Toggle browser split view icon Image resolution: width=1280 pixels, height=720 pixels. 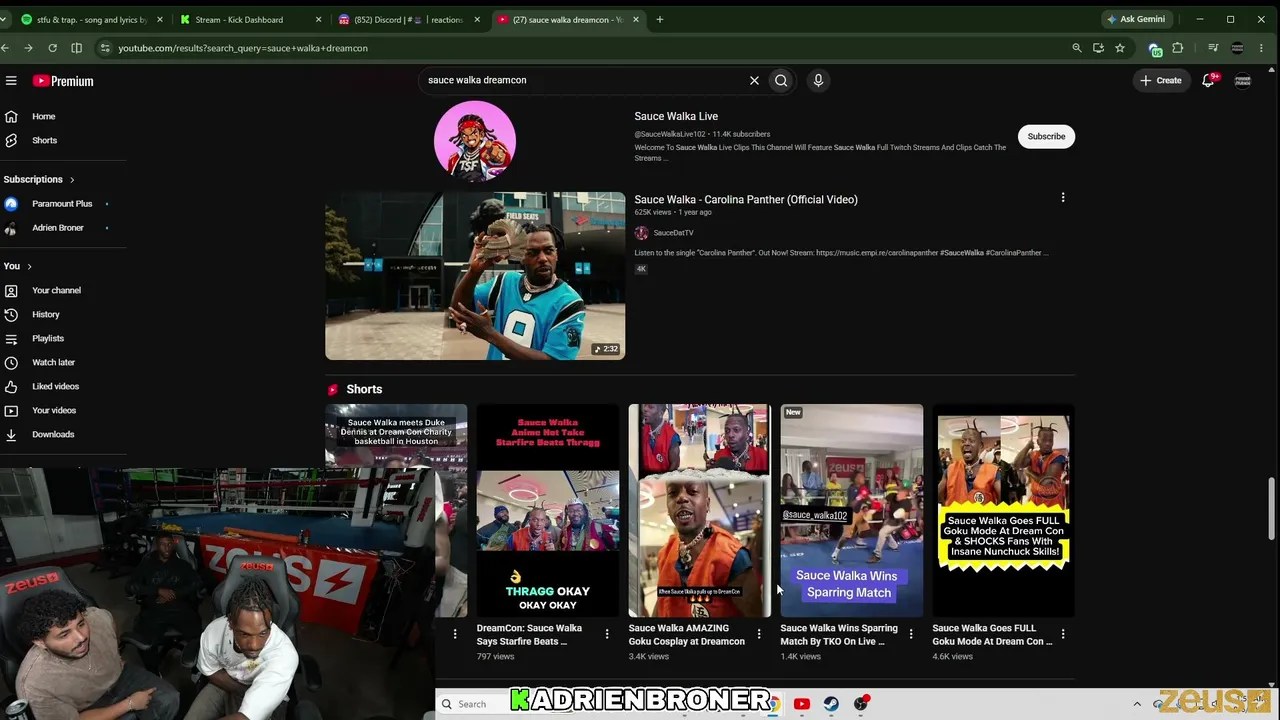tap(77, 48)
